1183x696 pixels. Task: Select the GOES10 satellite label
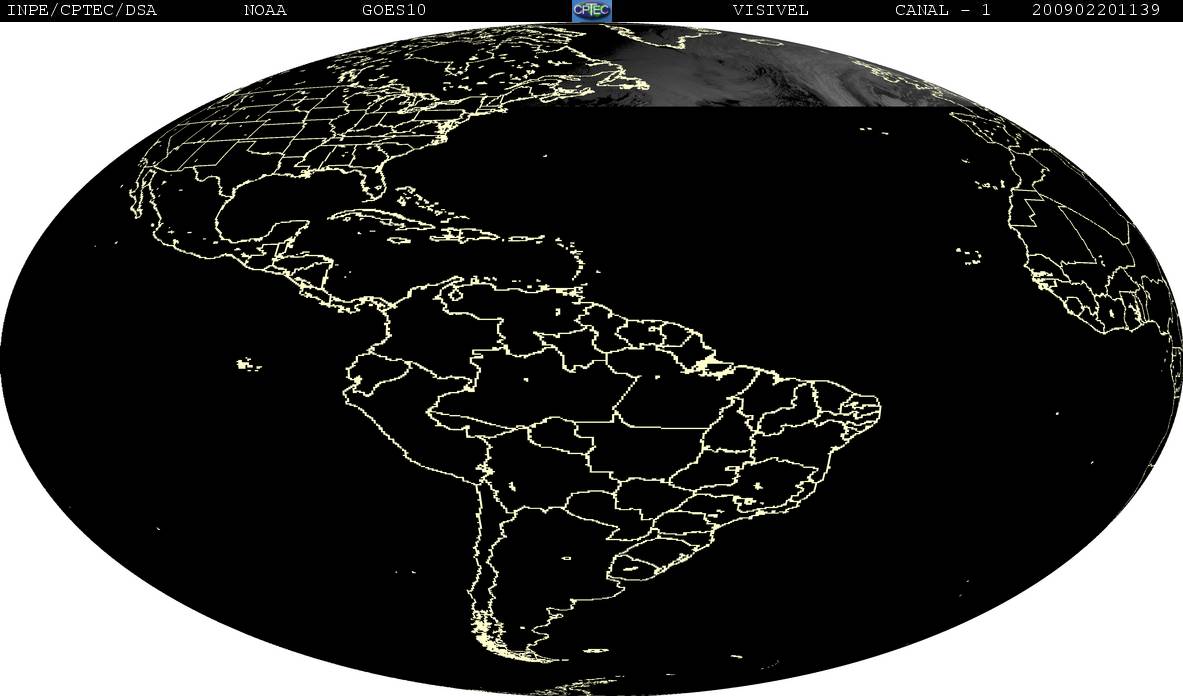pyautogui.click(x=394, y=10)
